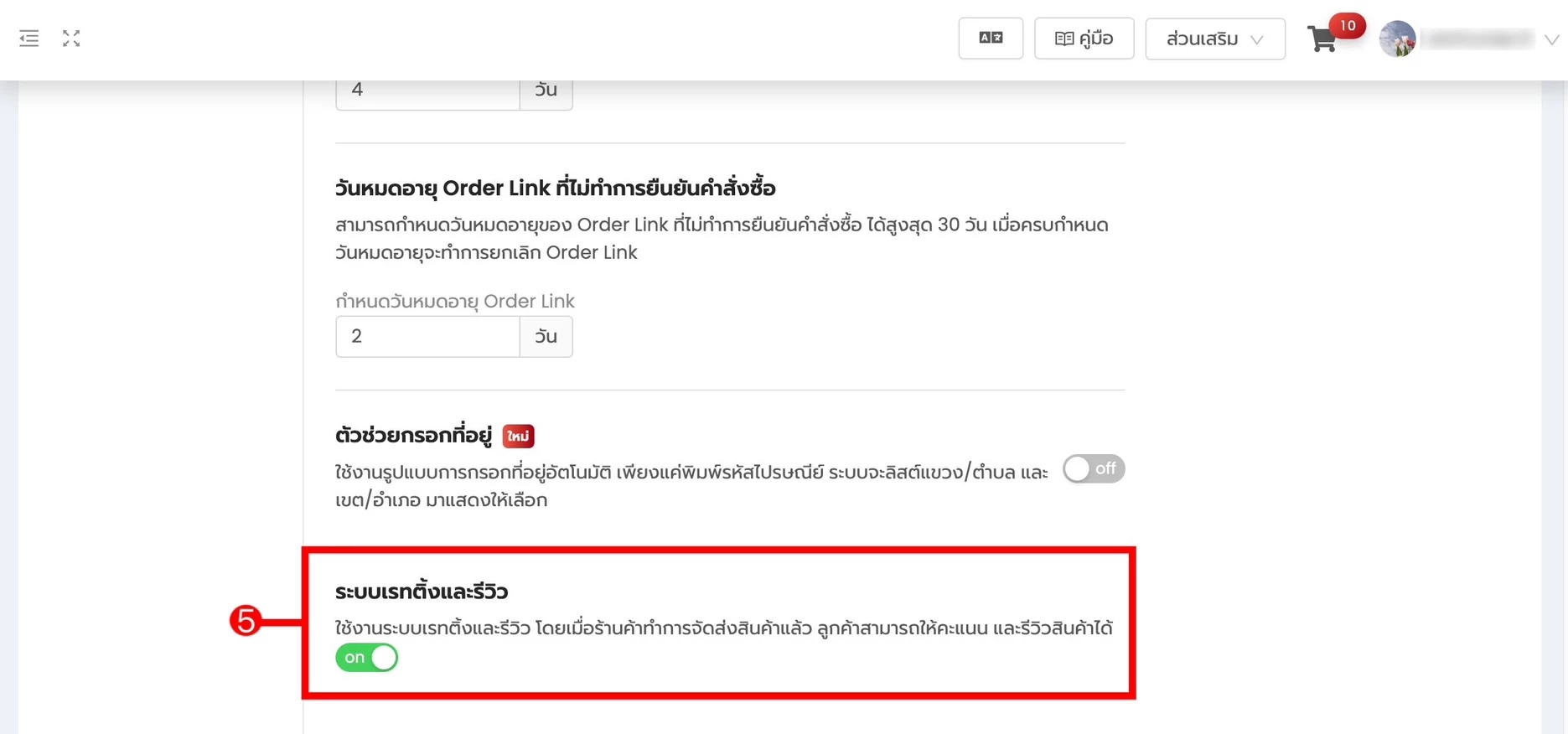Click heading วันหมดอายุ Order Link ที่ไม่ทำการยืนยันคำสั่งซื้อ

click(555, 188)
